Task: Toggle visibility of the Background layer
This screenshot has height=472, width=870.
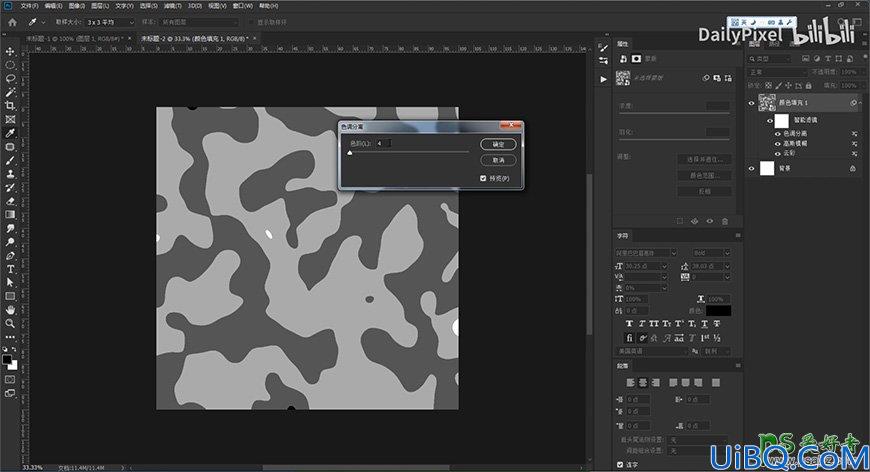Action: tap(752, 168)
